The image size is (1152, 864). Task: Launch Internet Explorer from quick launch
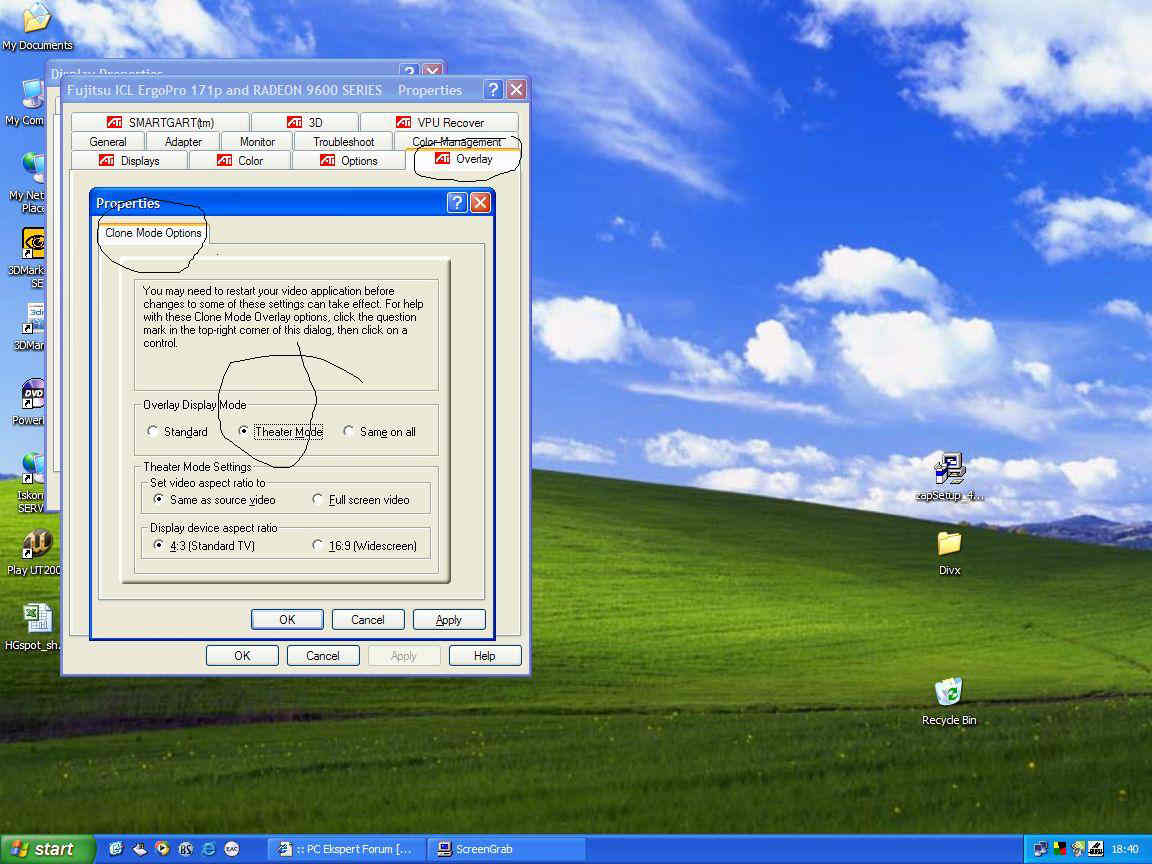click(x=209, y=849)
